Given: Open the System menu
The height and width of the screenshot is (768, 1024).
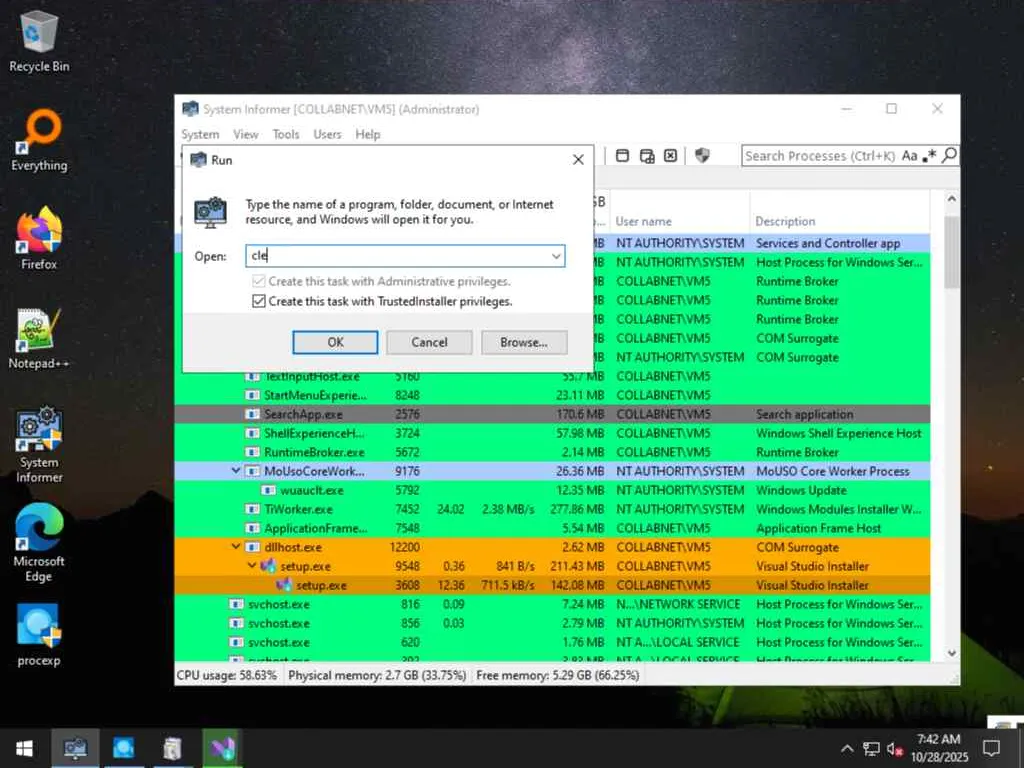Looking at the screenshot, I should click(x=200, y=135).
